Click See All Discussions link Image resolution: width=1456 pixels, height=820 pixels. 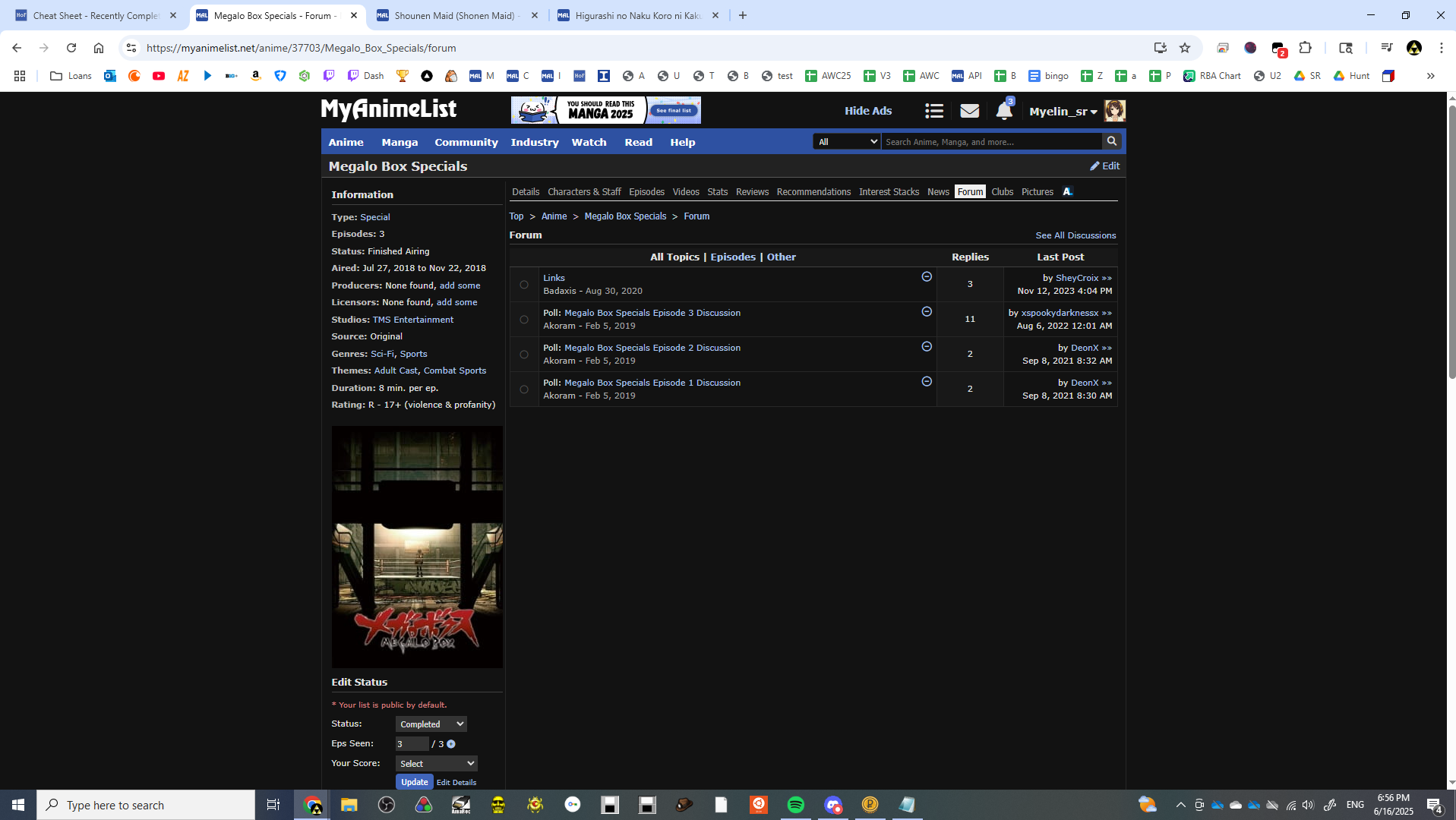[1075, 235]
